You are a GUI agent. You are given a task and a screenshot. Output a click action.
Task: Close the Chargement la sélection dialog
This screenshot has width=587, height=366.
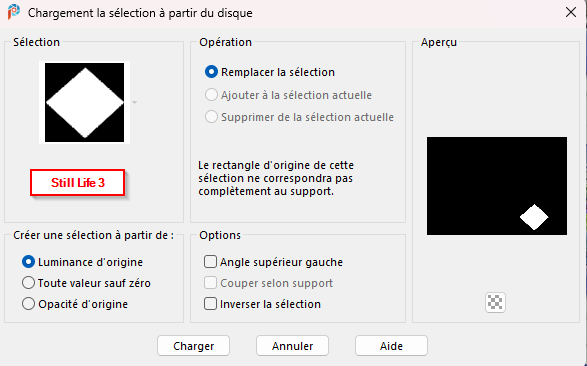pyautogui.click(x=571, y=12)
